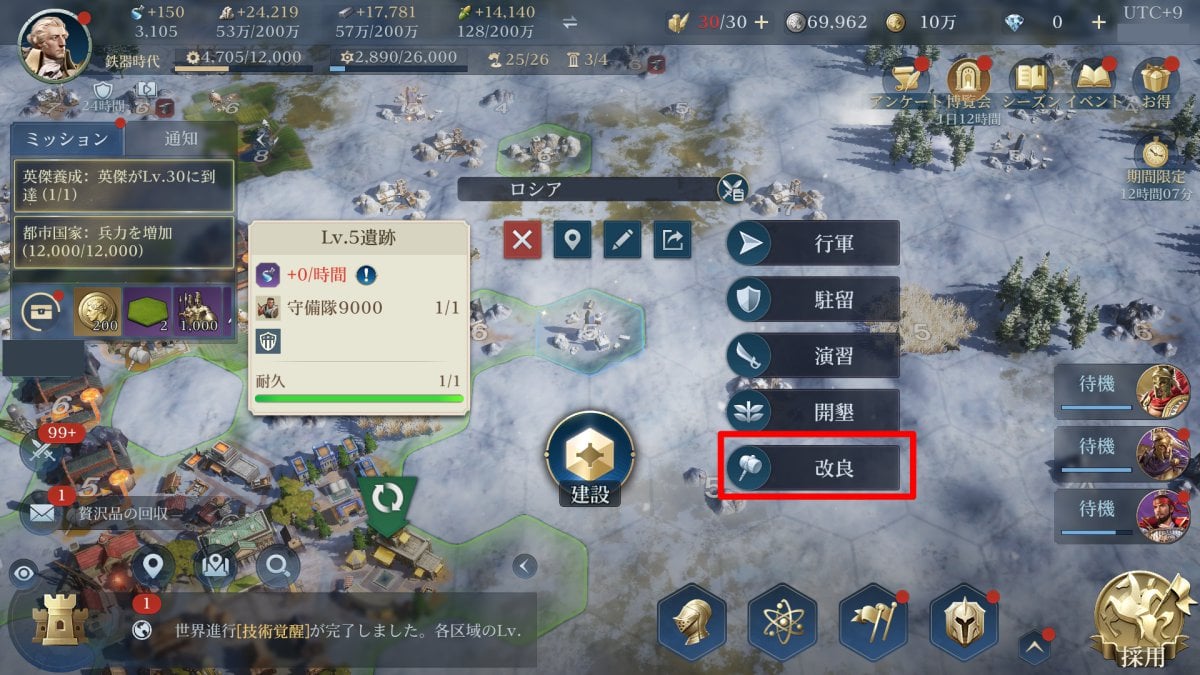Toggle the eye visibility icon
Screen dimensions: 1200x675
pos(23,573)
